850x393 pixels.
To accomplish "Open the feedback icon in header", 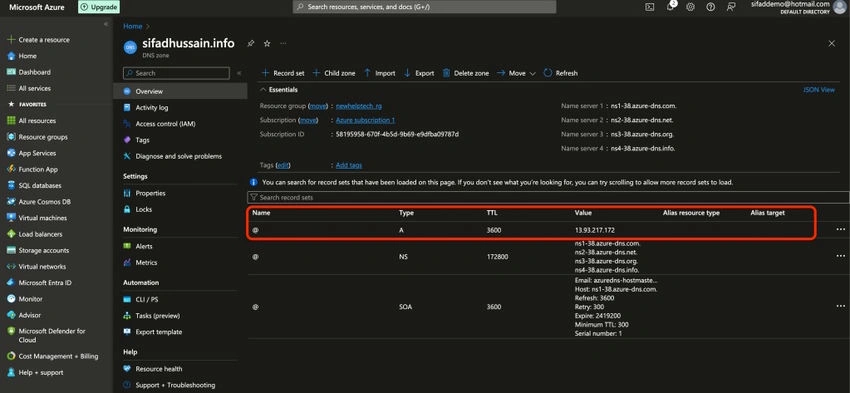I will (x=731, y=7).
